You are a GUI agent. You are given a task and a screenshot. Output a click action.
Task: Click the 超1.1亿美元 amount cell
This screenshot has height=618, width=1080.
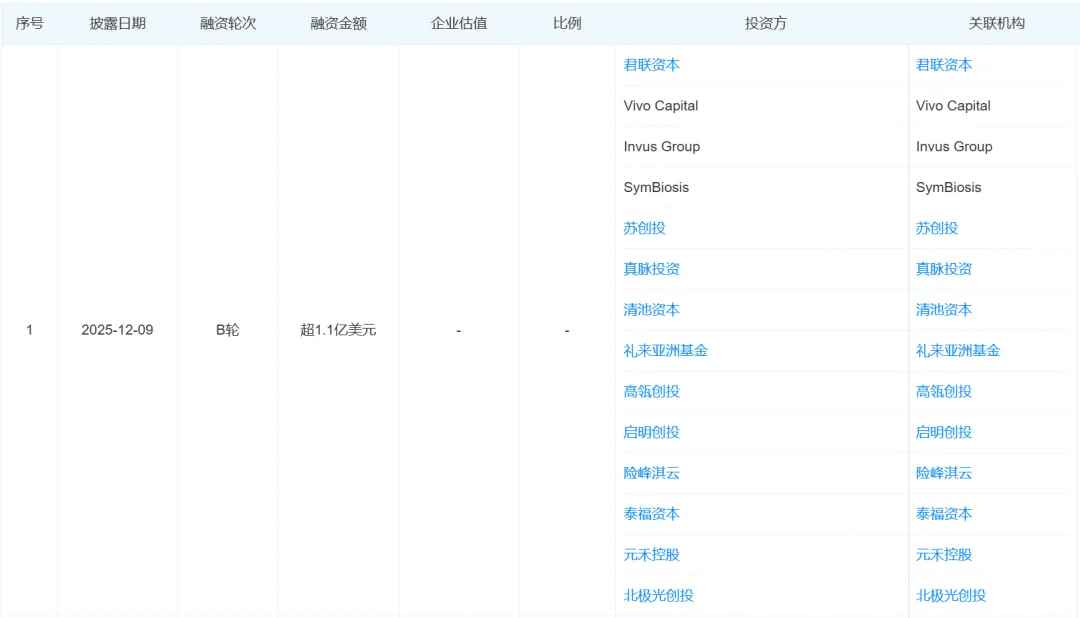point(338,330)
